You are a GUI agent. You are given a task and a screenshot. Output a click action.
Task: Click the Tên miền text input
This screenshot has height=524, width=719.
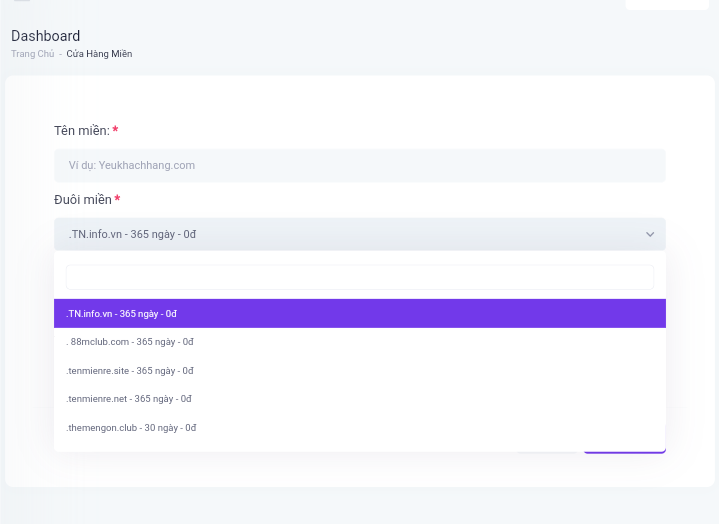[x=360, y=165]
